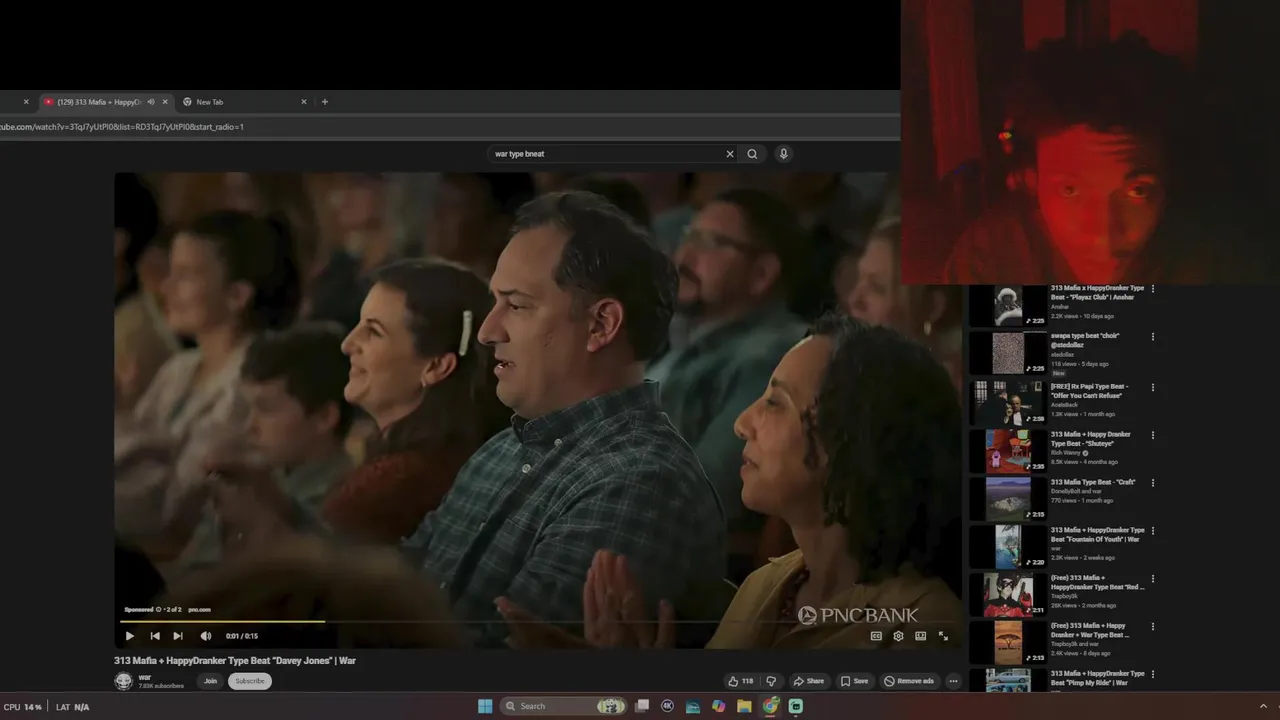Image resolution: width=1280 pixels, height=720 pixels.
Task: Open options for 'Offer You Can't Refuse'
Action: 1153,387
